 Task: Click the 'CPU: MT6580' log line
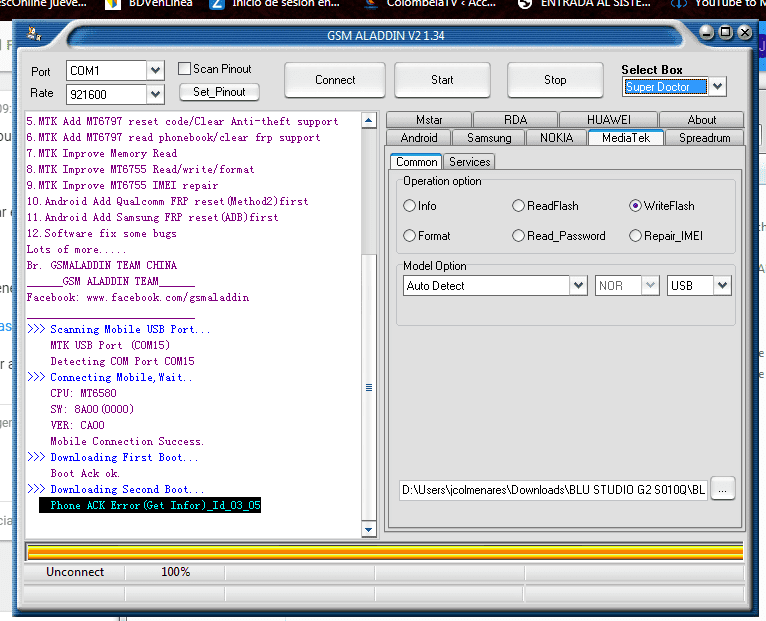pyautogui.click(x=84, y=393)
